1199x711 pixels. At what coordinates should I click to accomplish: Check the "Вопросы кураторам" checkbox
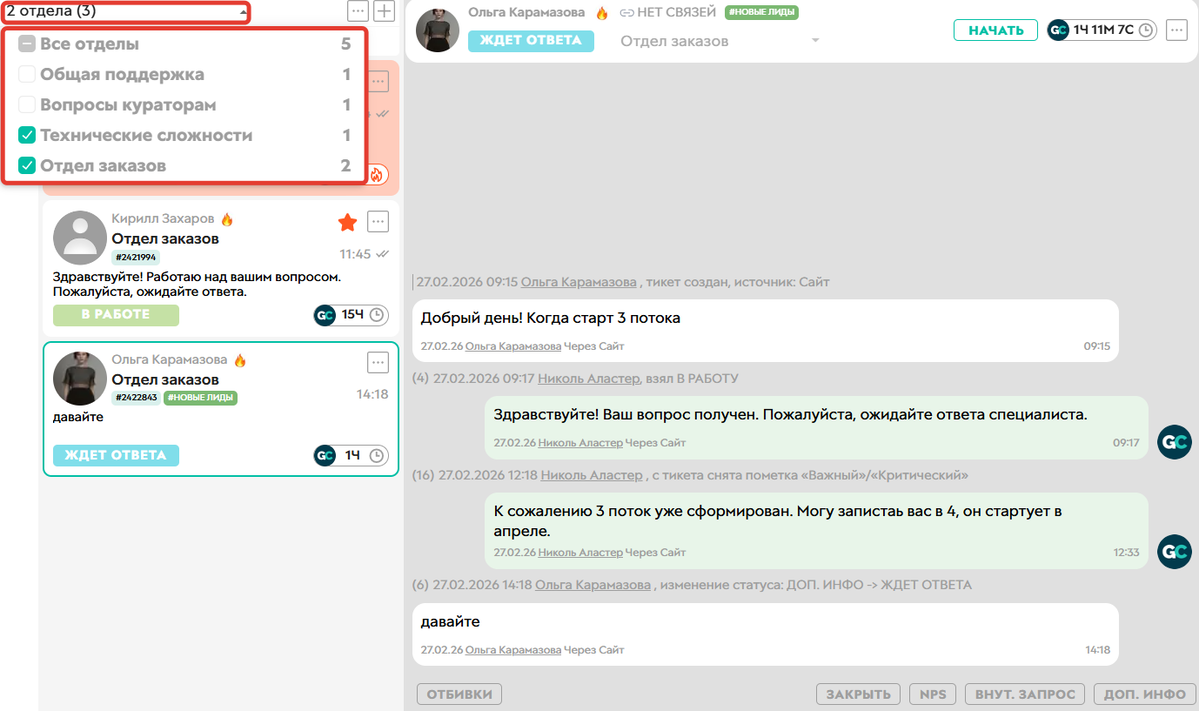coord(27,105)
